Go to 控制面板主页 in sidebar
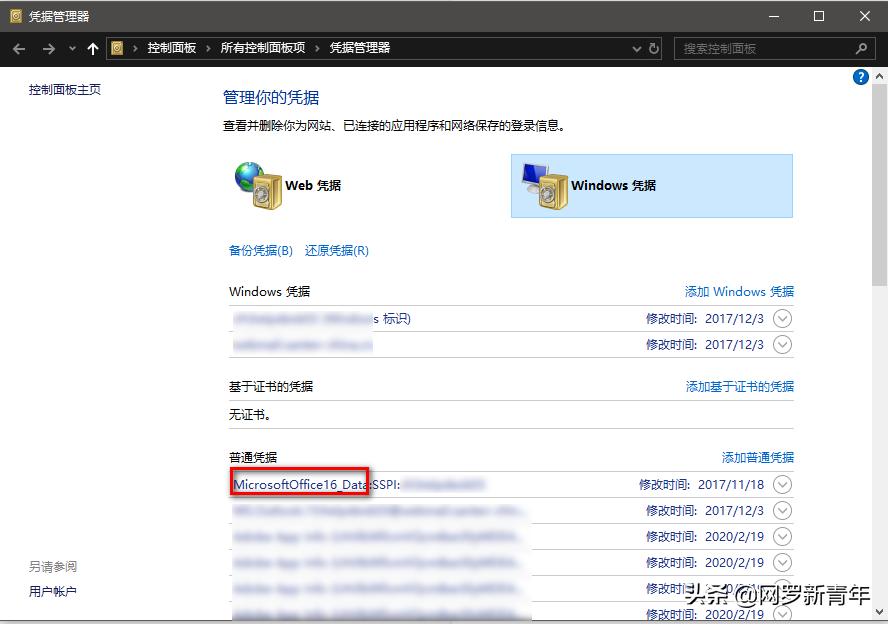The image size is (888, 624). pyautogui.click(x=63, y=89)
